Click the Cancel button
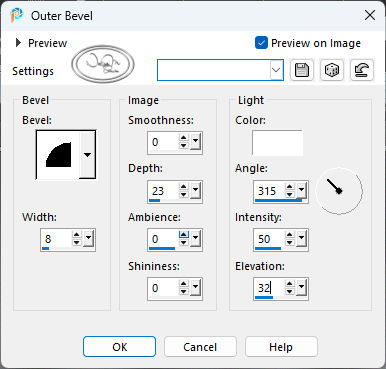Image resolution: width=386 pixels, height=369 pixels. point(200,347)
